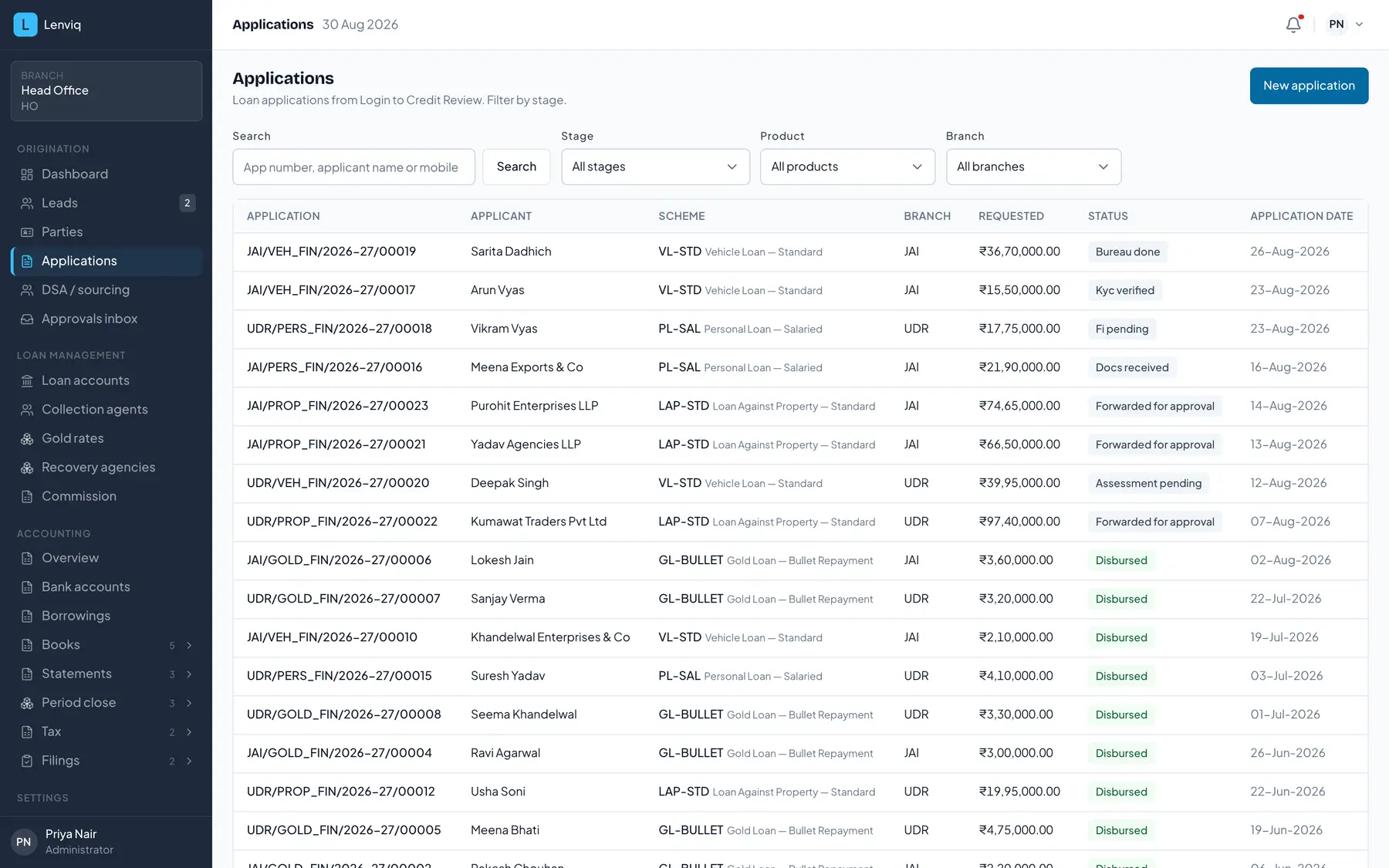Click Disbursed status for Lokesh Jain
The height and width of the screenshot is (868, 1389).
coord(1121,560)
